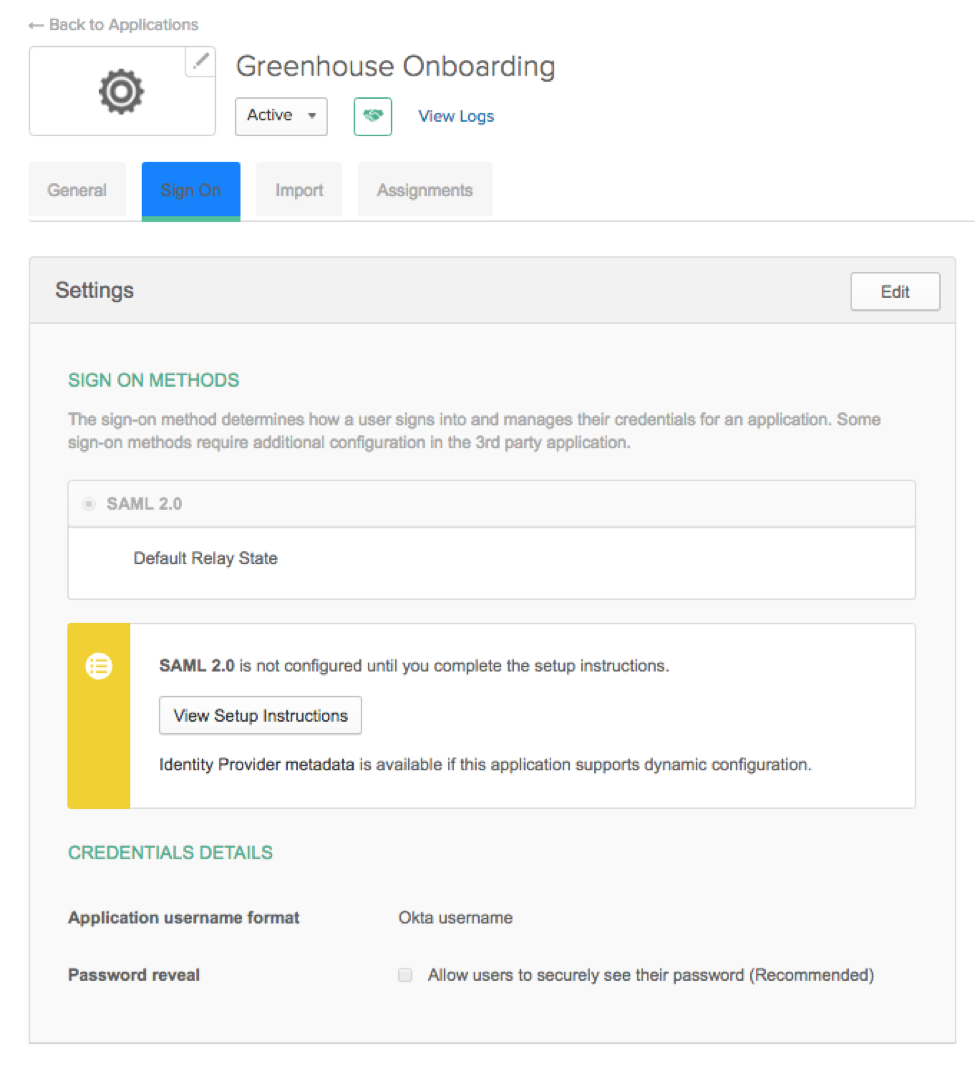Click the gear application logo
Screen dimensions: 975x1071
[122, 92]
